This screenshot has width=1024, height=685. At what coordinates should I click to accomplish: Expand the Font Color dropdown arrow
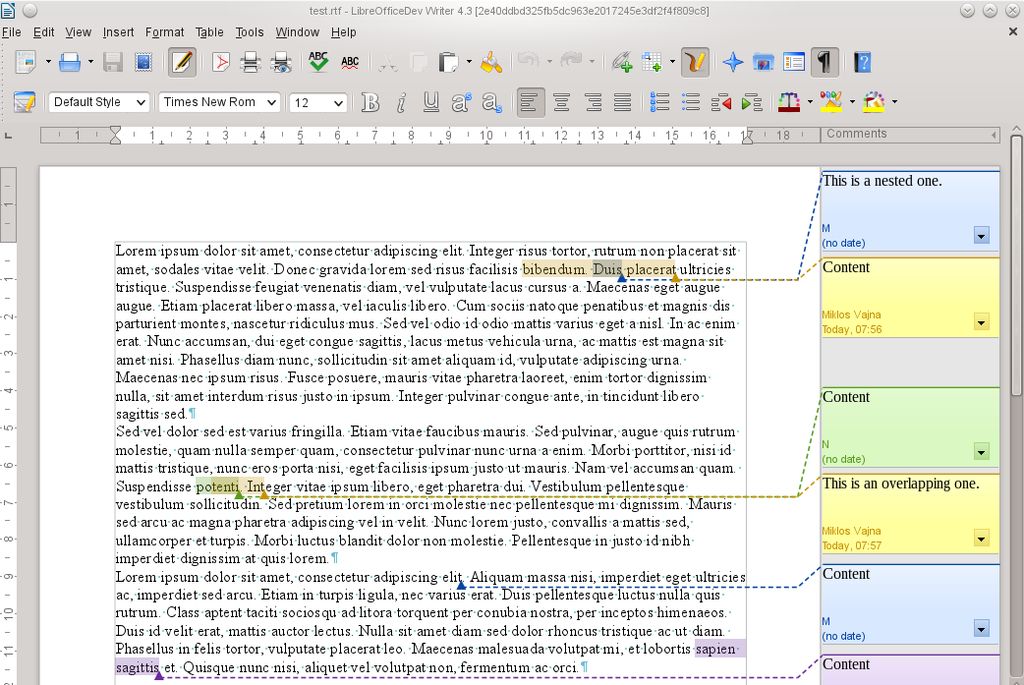coord(810,102)
